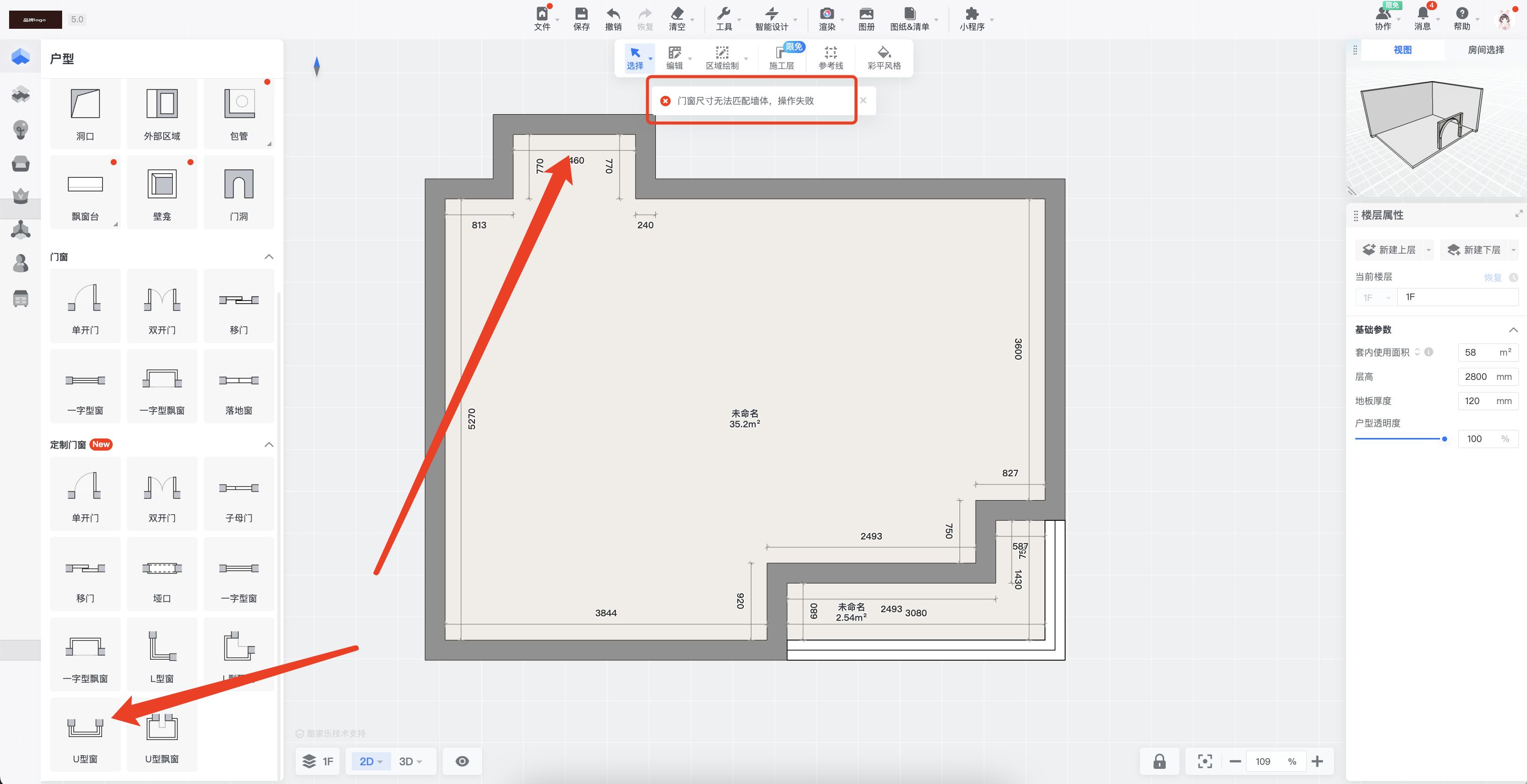Open the 文件 menu
This screenshot has height=784, width=1527.
click(542, 18)
